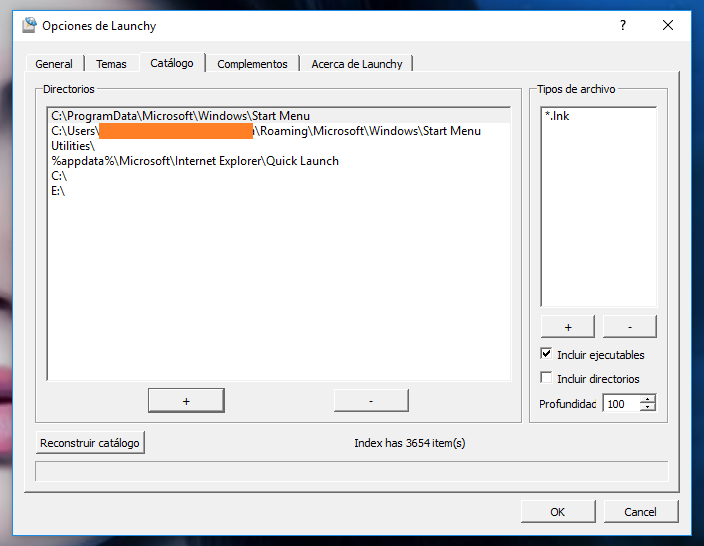Toggle Incluir ejecutables checkbox
Screen dimensions: 704x546
pos(546,354)
